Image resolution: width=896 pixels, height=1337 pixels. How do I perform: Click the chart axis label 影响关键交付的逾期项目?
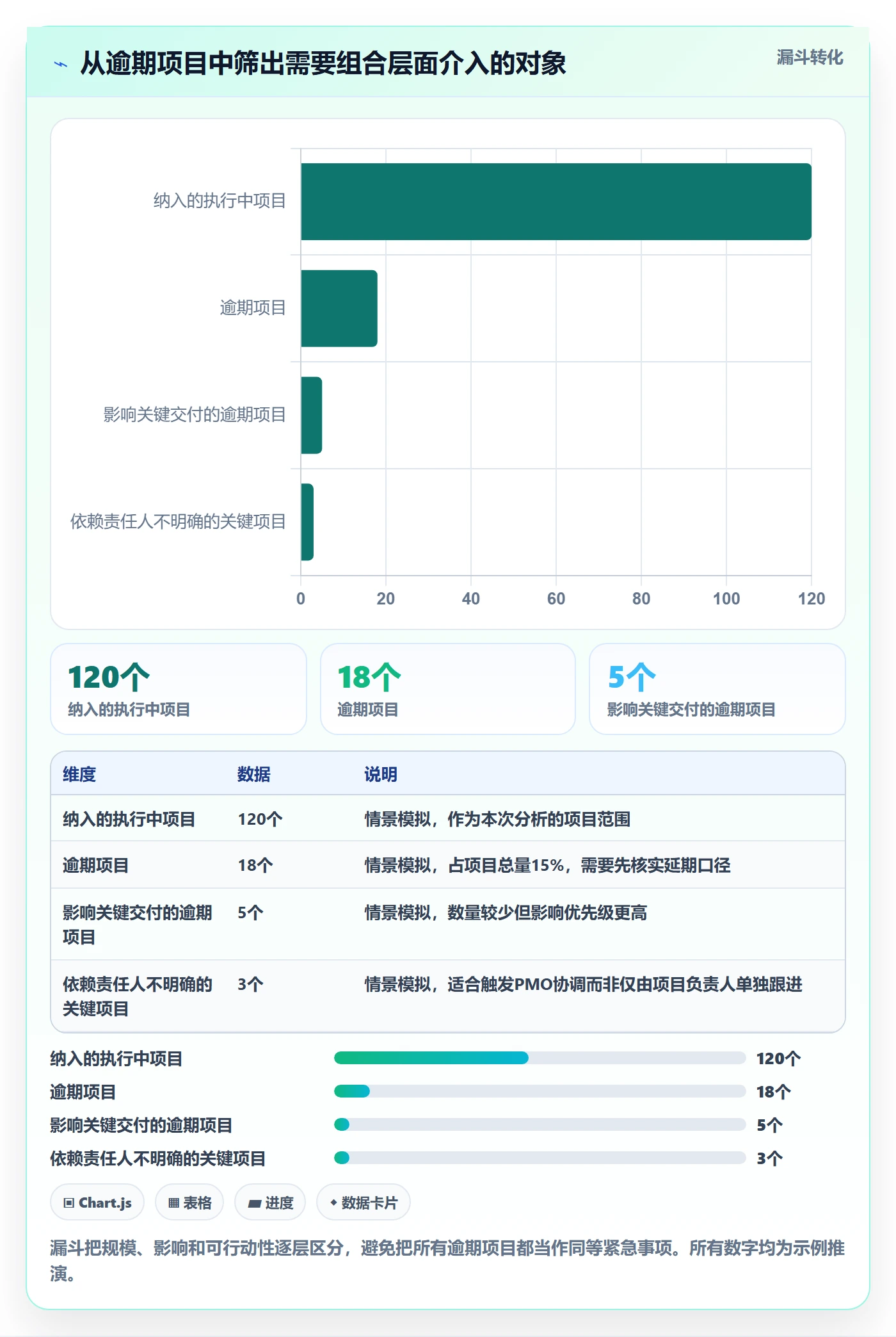tap(195, 415)
